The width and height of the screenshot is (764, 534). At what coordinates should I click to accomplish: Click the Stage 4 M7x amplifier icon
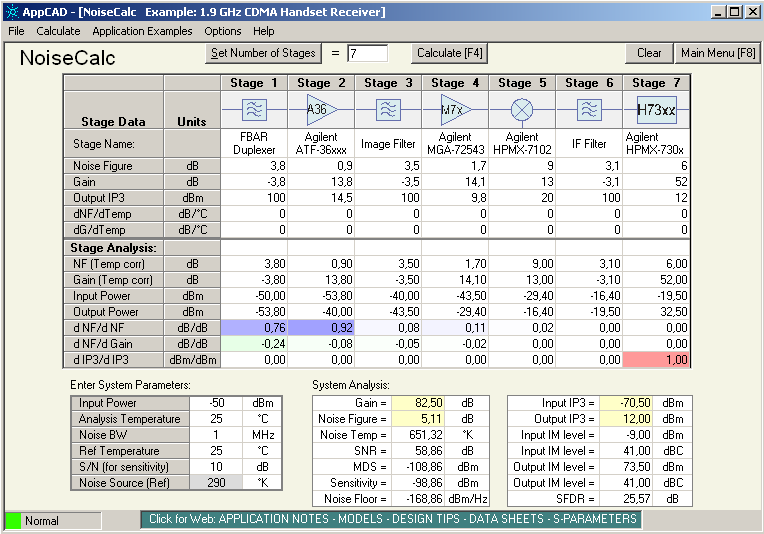click(x=455, y=110)
